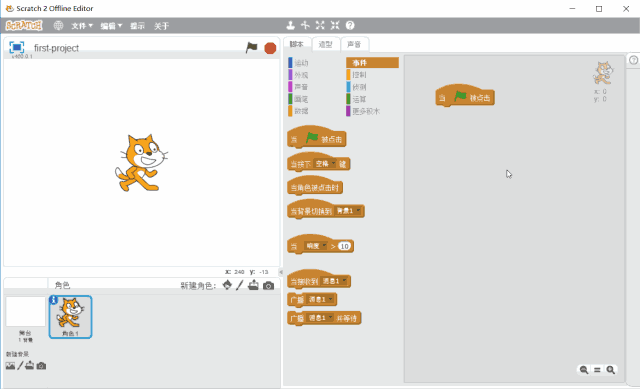Switch to the 声音 tab
640x389 pixels.
coord(354,44)
